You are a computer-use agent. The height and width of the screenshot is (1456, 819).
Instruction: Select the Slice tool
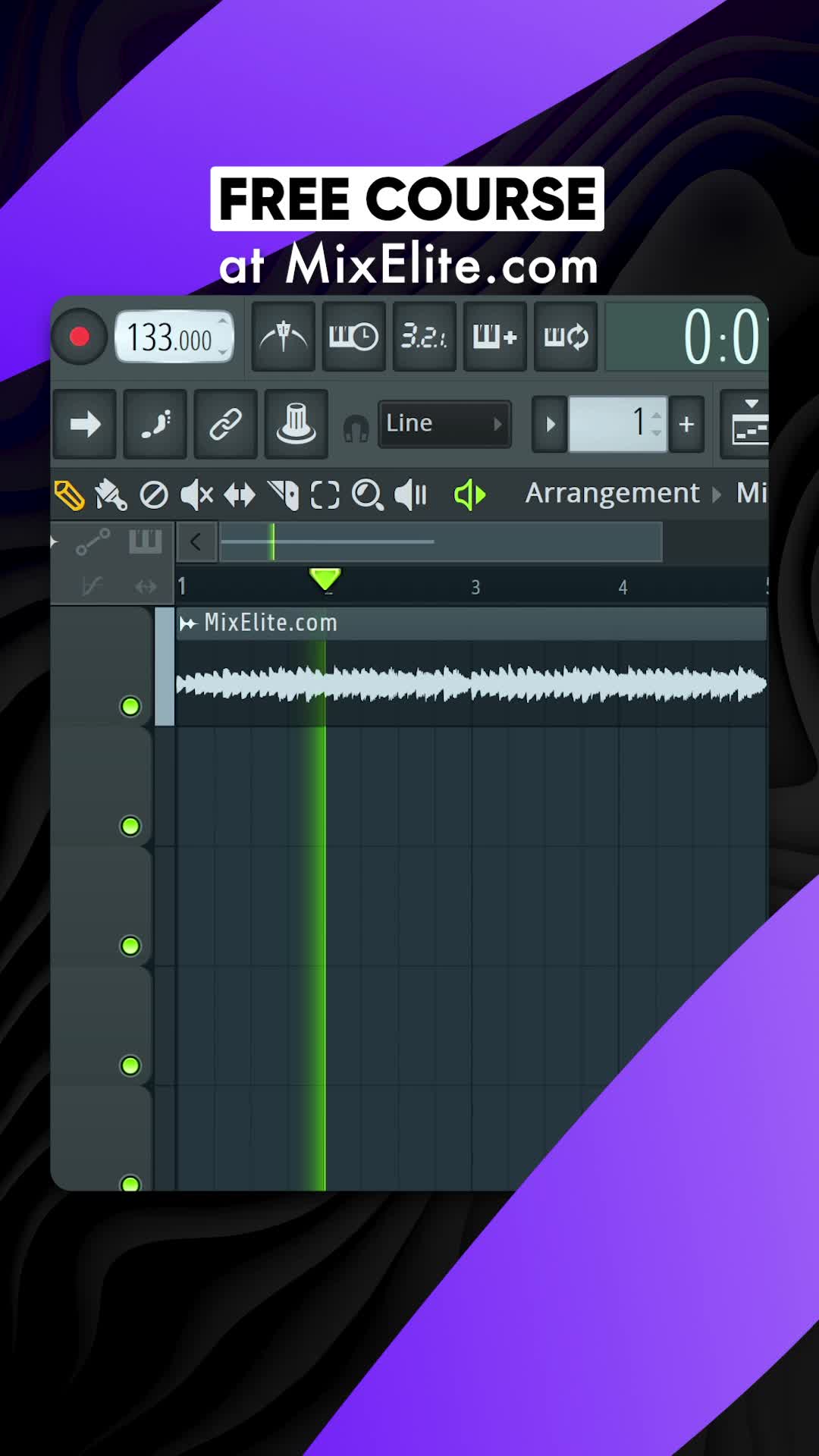(284, 495)
